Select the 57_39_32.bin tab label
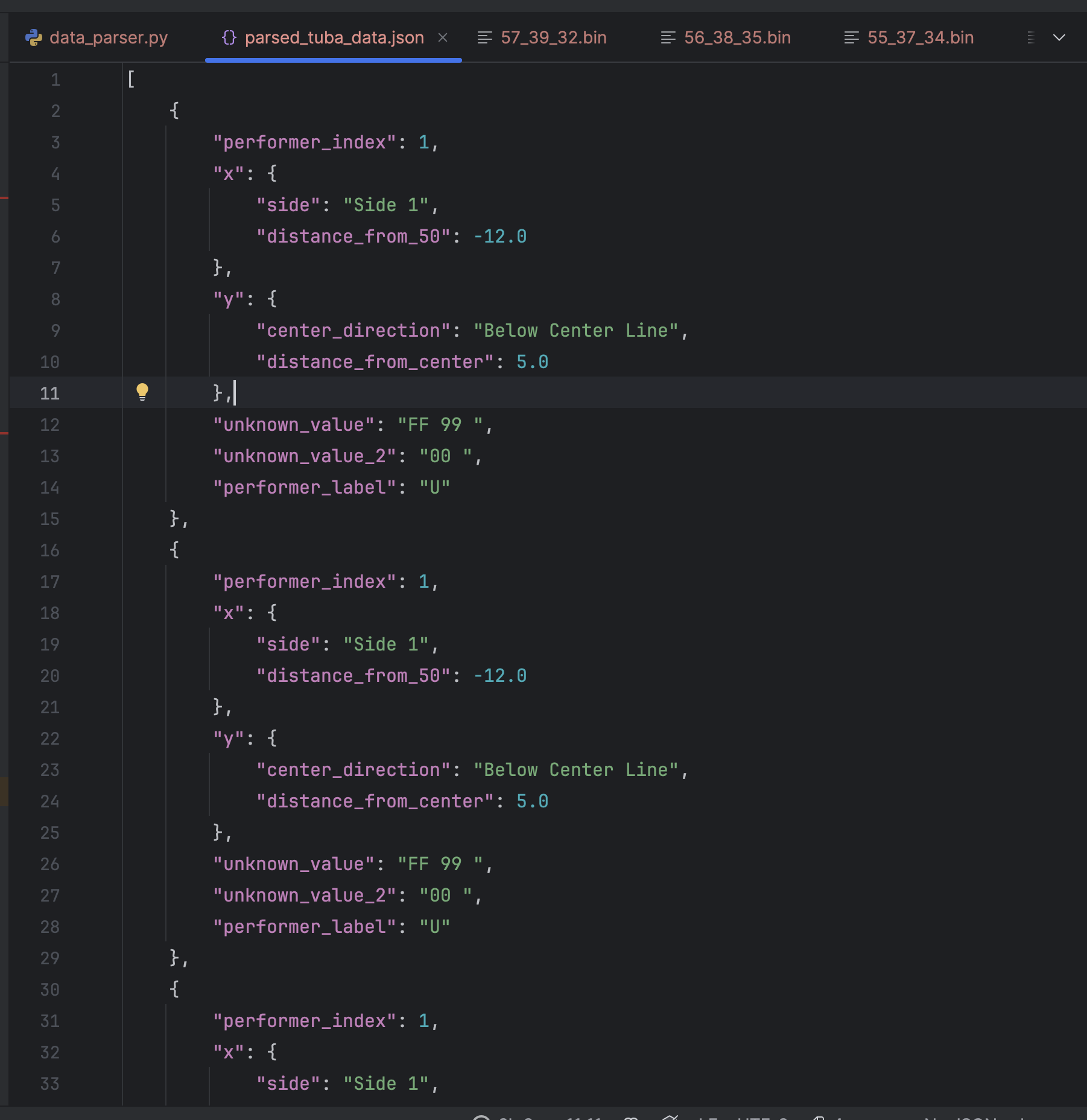The image size is (1087, 1120). coord(553,38)
